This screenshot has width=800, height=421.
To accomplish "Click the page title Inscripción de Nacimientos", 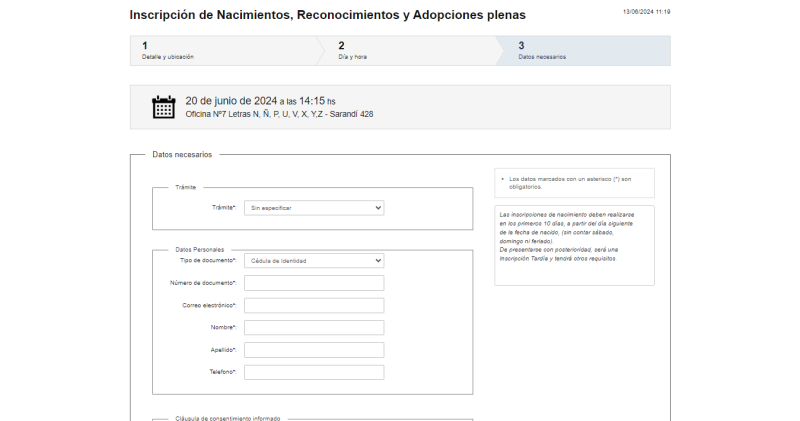I will click(x=327, y=15).
